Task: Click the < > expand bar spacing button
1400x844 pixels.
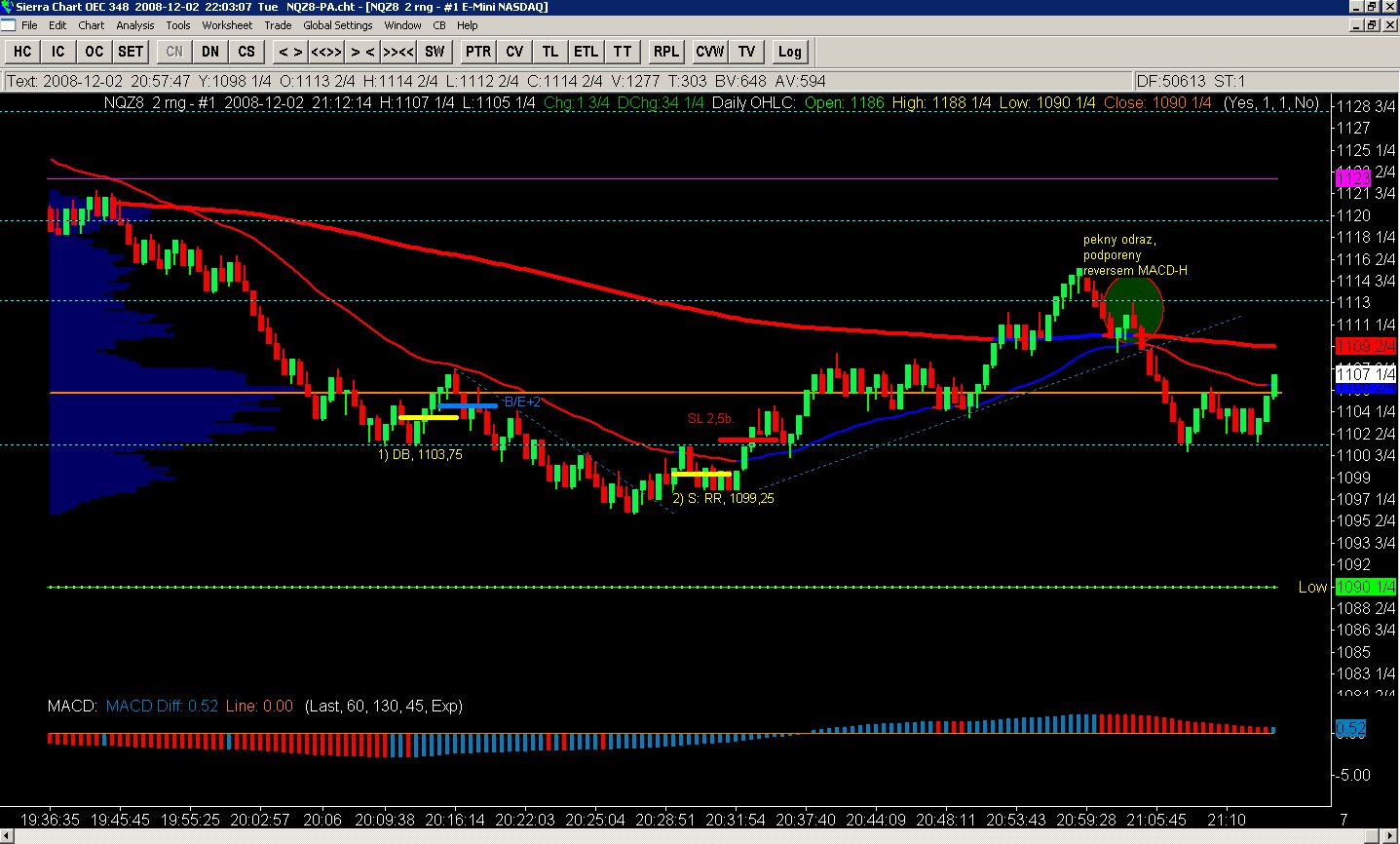Action: pos(290,52)
